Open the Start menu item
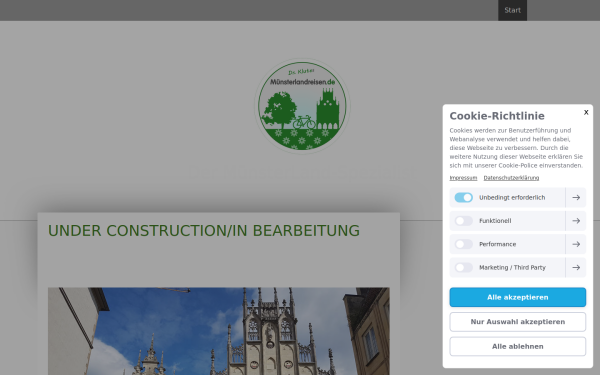Viewport: 600px width, 375px height. (x=512, y=10)
